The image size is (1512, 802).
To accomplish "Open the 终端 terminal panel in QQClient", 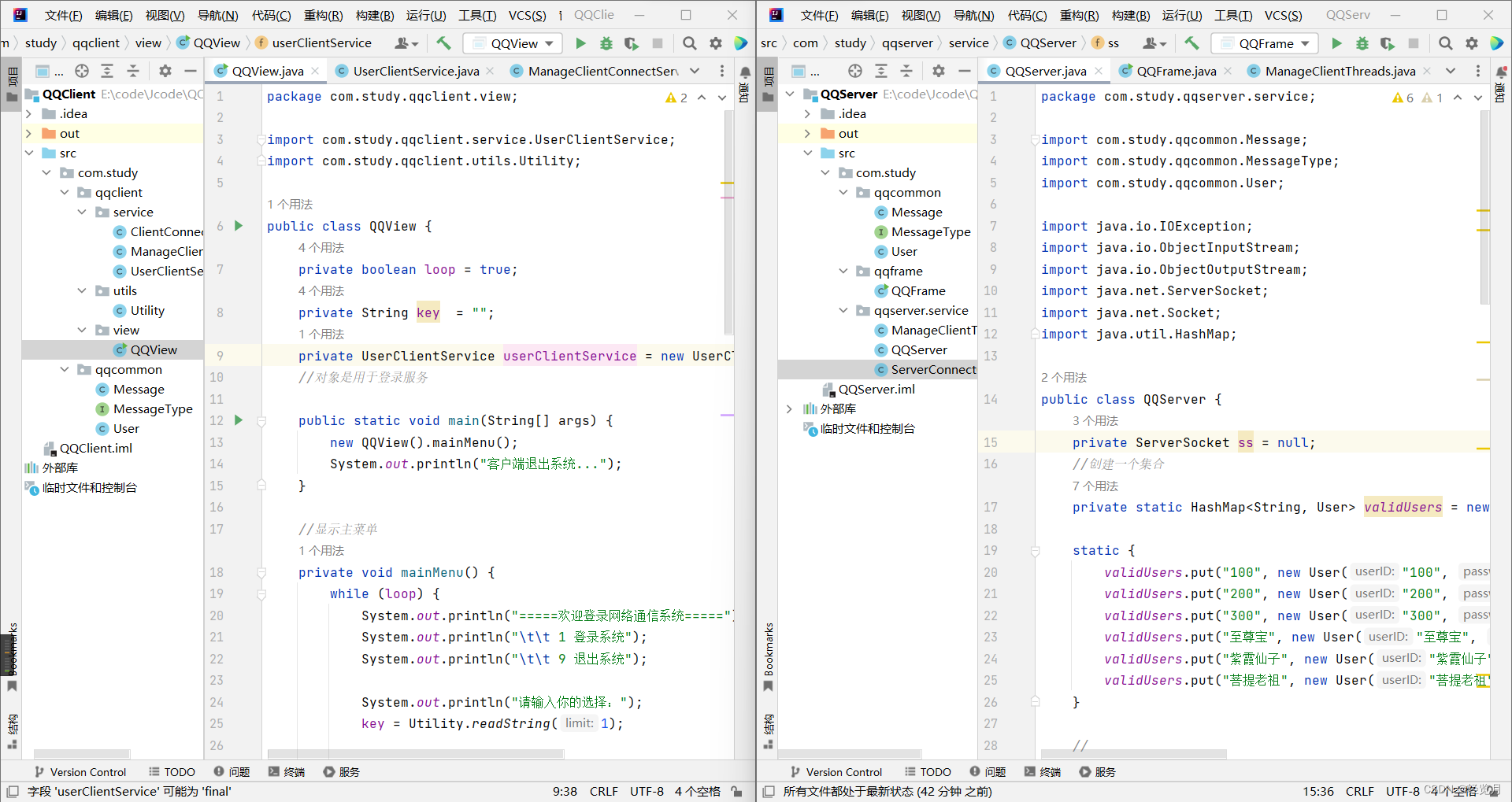I will (x=287, y=772).
